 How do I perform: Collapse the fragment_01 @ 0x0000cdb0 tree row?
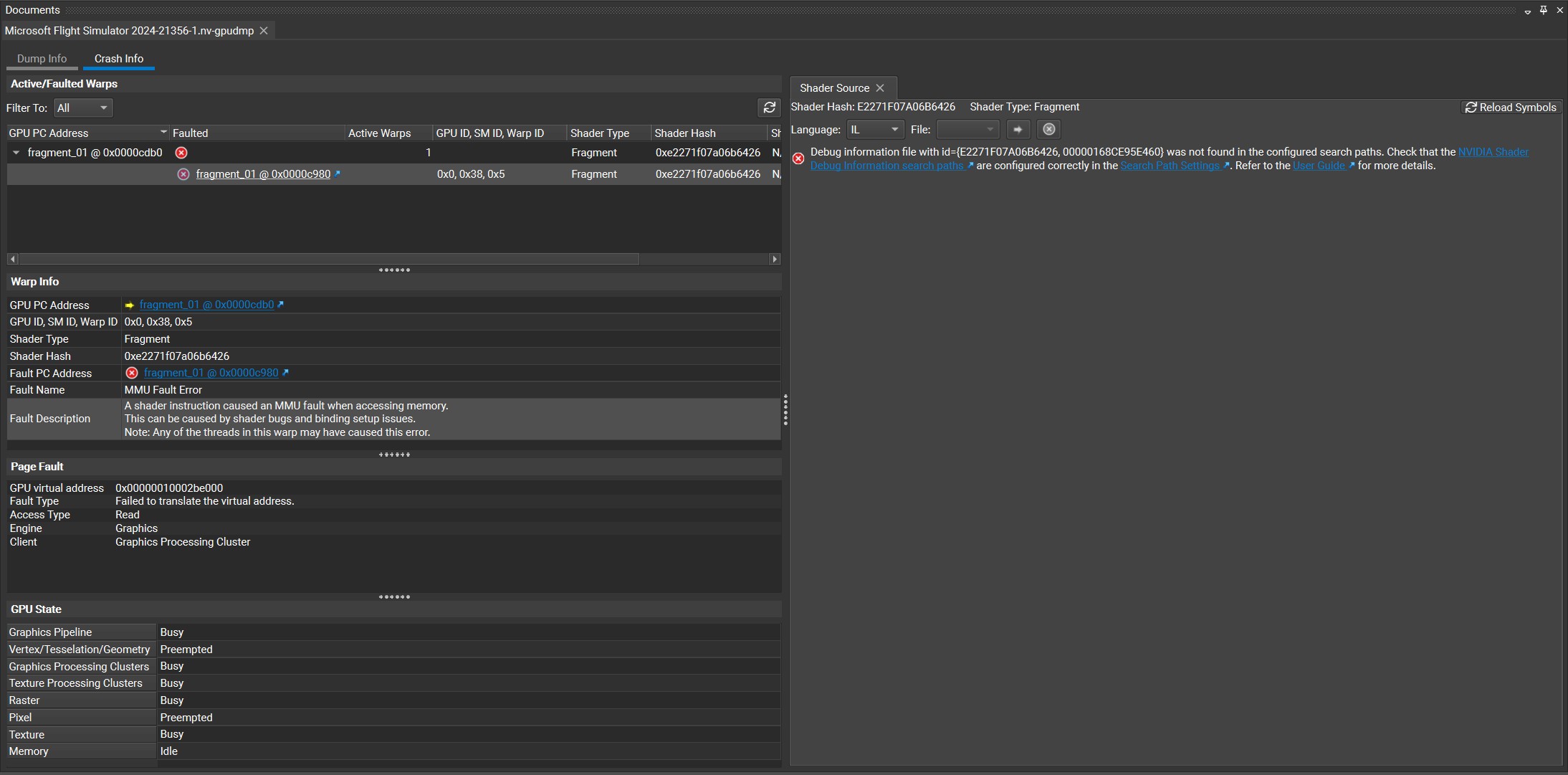click(x=16, y=153)
